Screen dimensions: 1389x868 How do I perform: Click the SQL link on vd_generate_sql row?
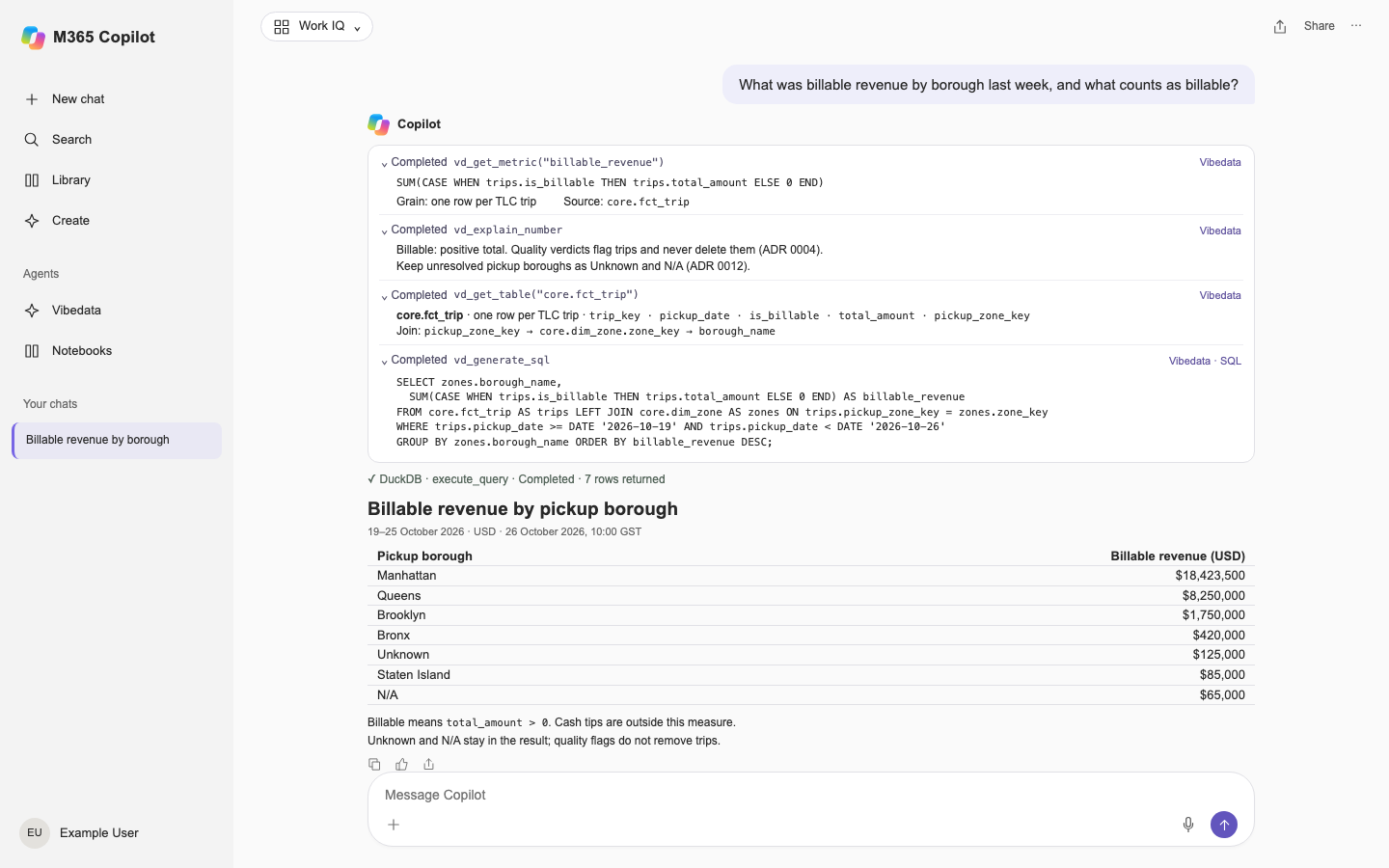pyautogui.click(x=1231, y=361)
